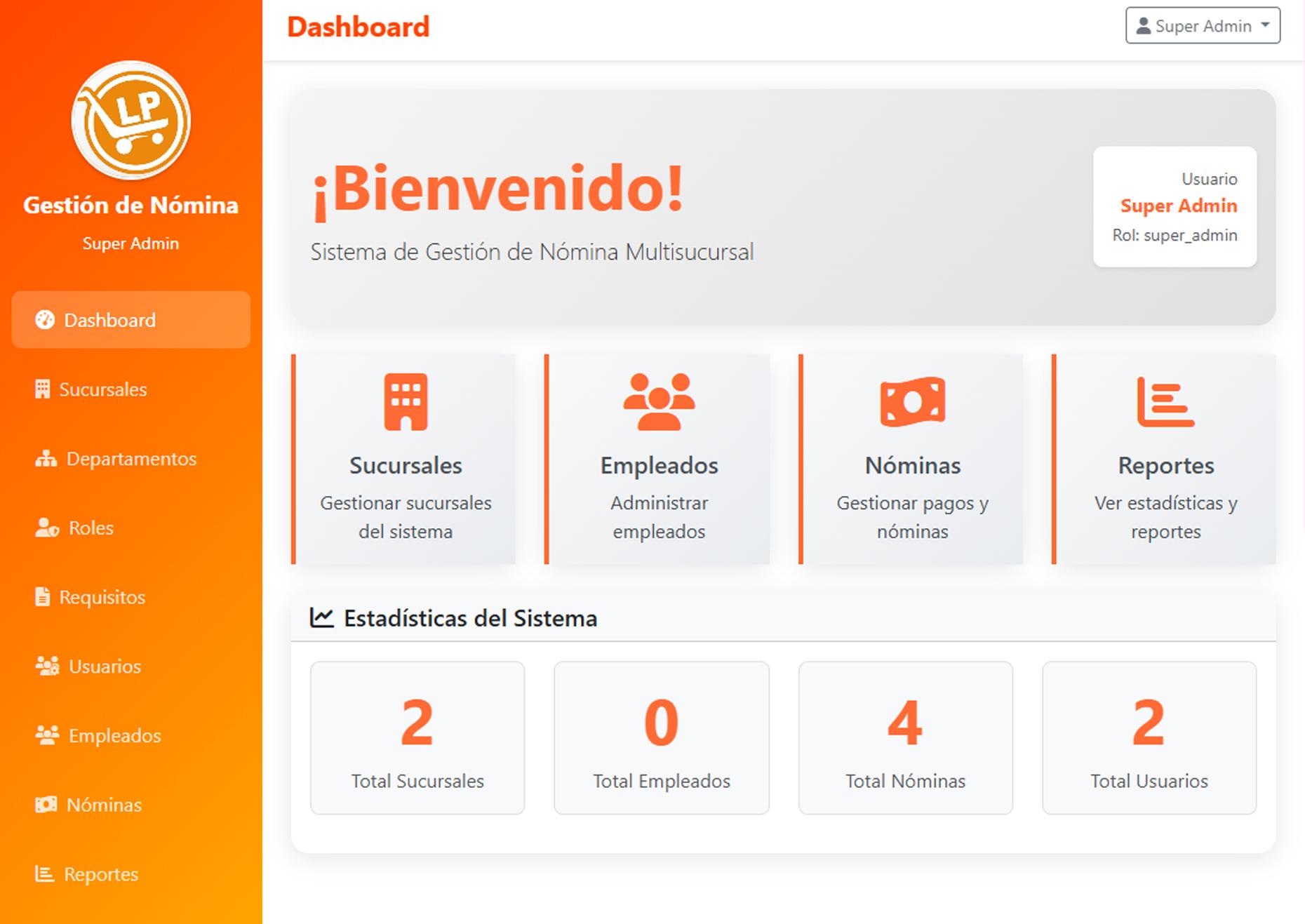Open the Empleados card title
This screenshot has height=924, width=1305.
tap(660, 466)
